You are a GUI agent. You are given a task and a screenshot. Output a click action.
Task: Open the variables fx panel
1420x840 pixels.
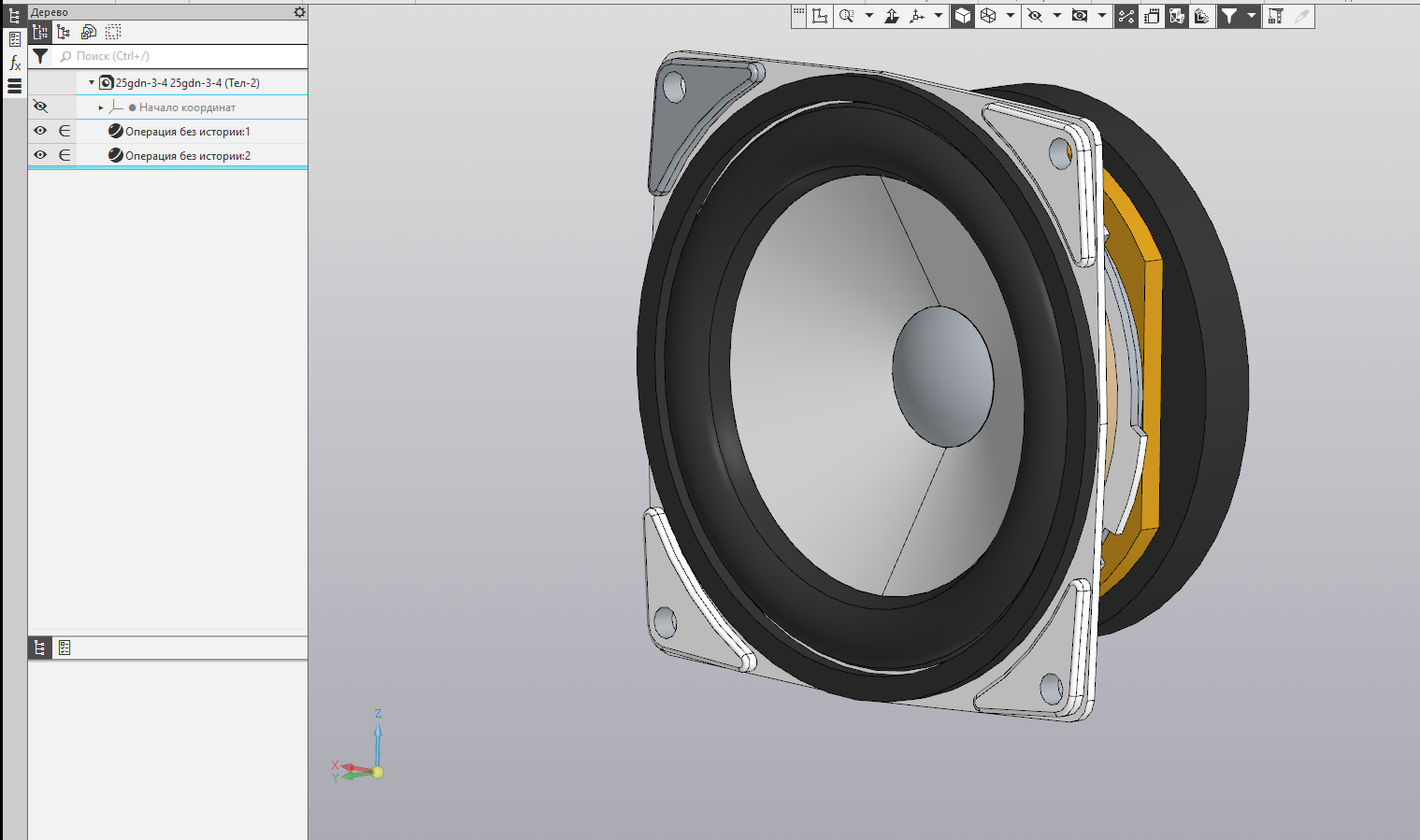[15, 63]
